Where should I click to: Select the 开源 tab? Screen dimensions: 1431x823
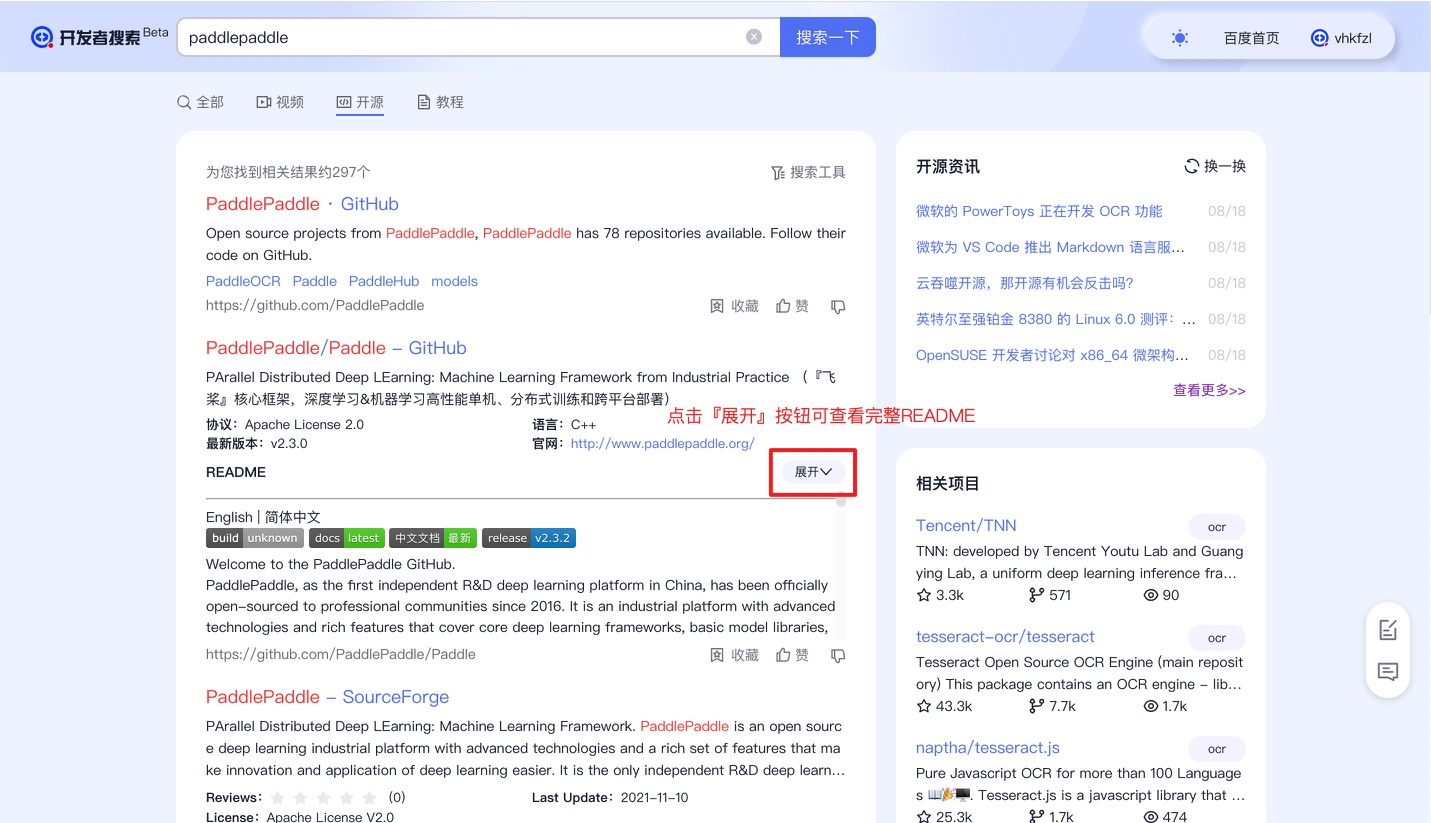(x=360, y=102)
